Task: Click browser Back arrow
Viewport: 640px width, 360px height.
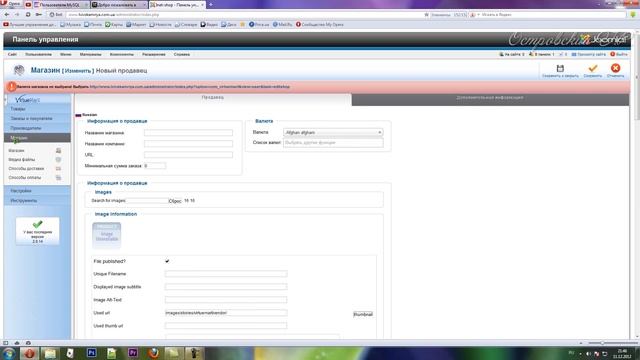Action: pos(7,15)
